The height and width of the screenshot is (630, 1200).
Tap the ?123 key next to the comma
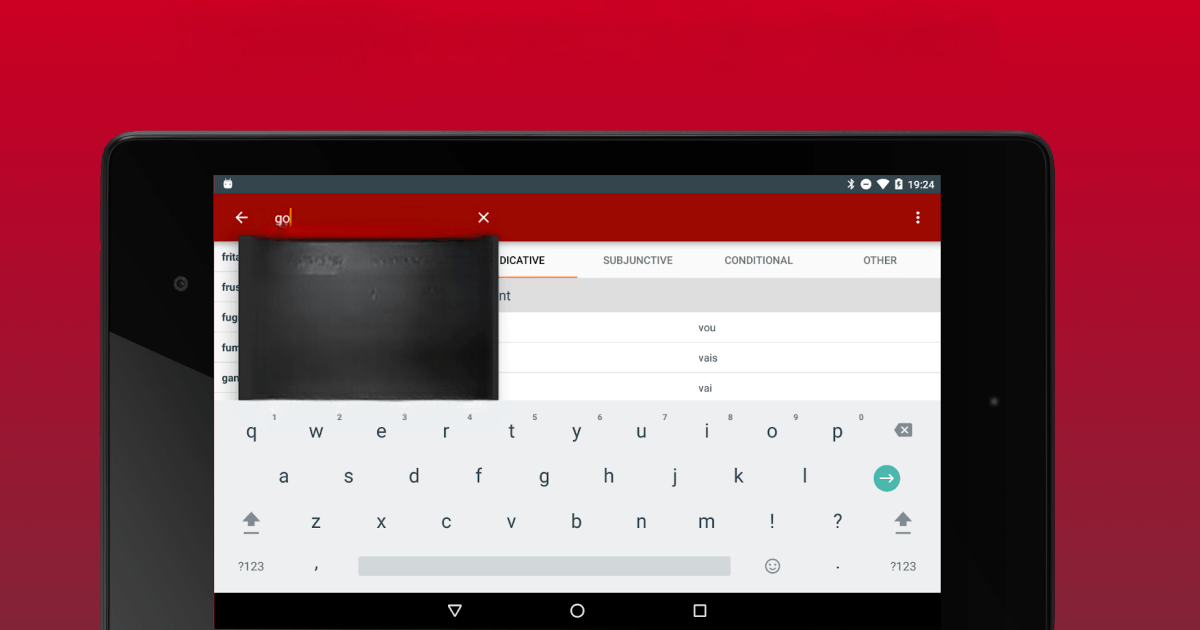click(251, 566)
